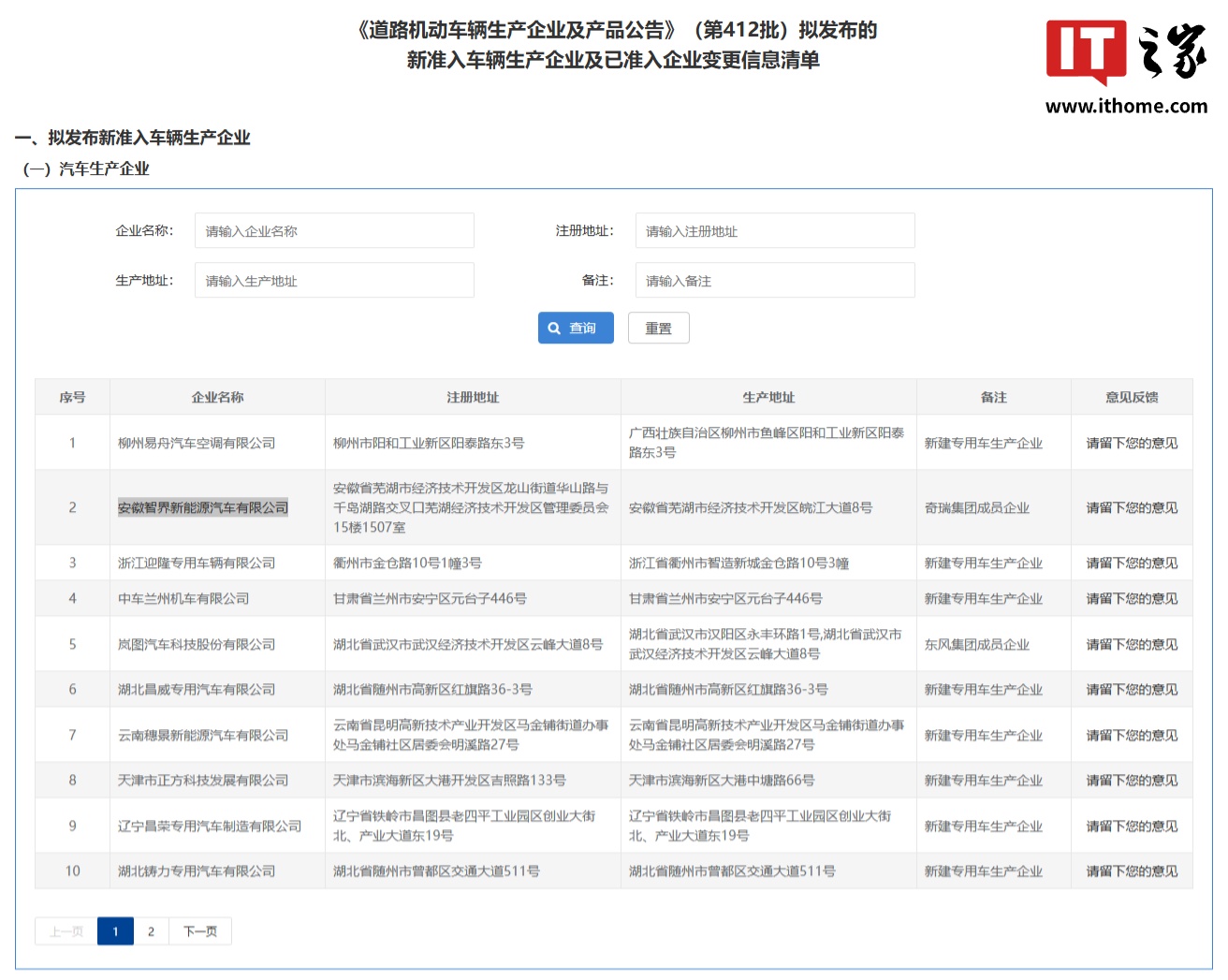Focus the 注册地址 input field
Screen dimensions: 1228x980
(x=775, y=231)
